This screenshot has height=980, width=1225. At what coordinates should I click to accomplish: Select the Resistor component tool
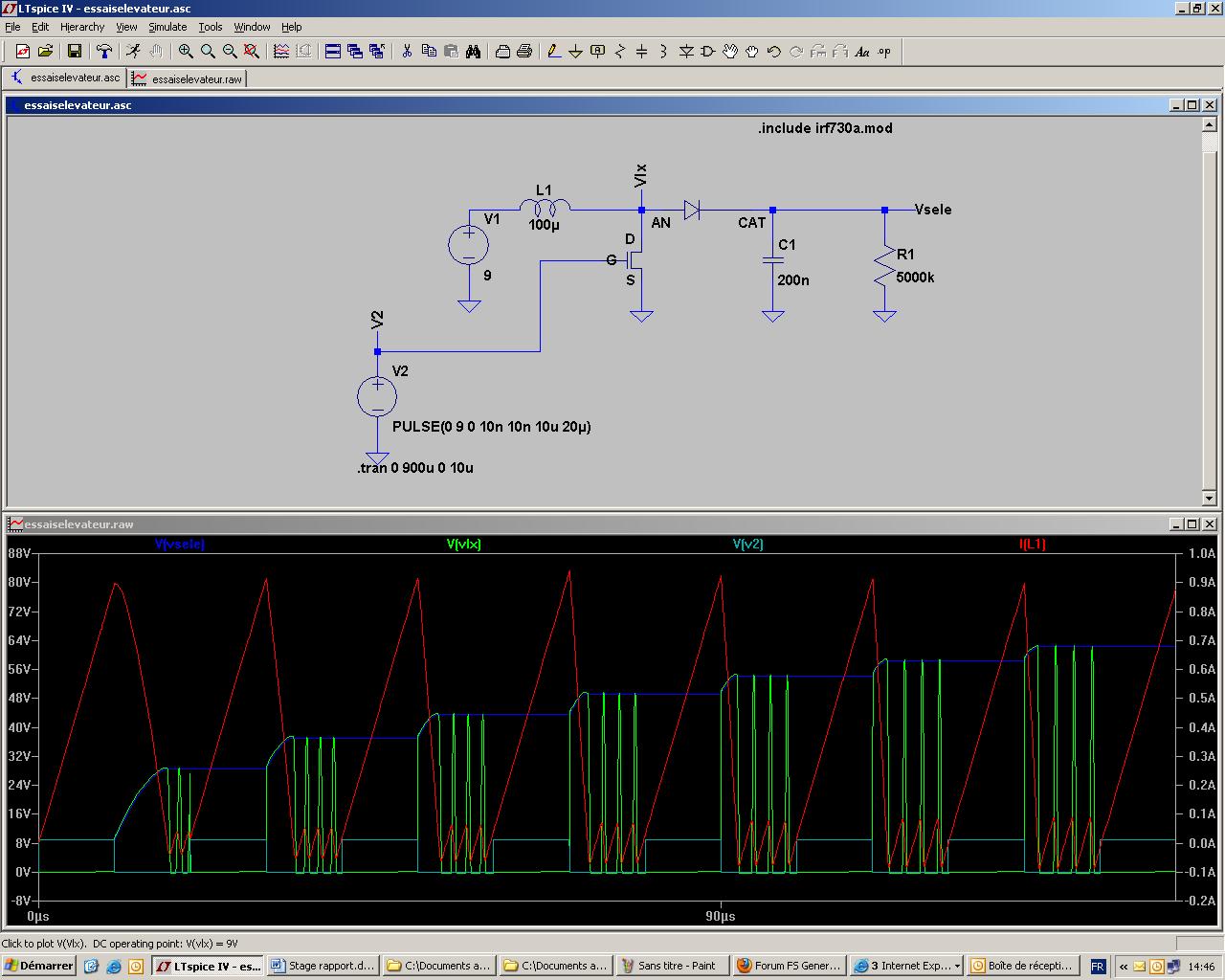[x=619, y=52]
